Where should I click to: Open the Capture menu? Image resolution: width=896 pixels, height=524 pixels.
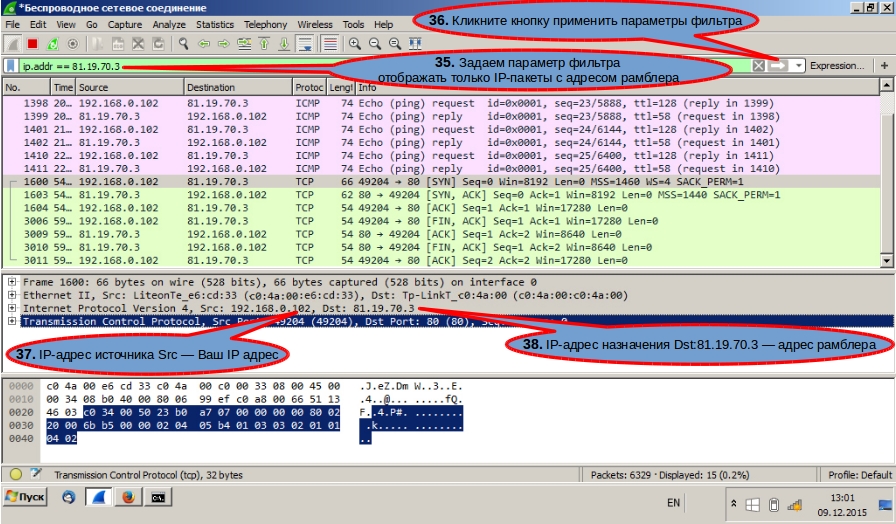click(125, 25)
